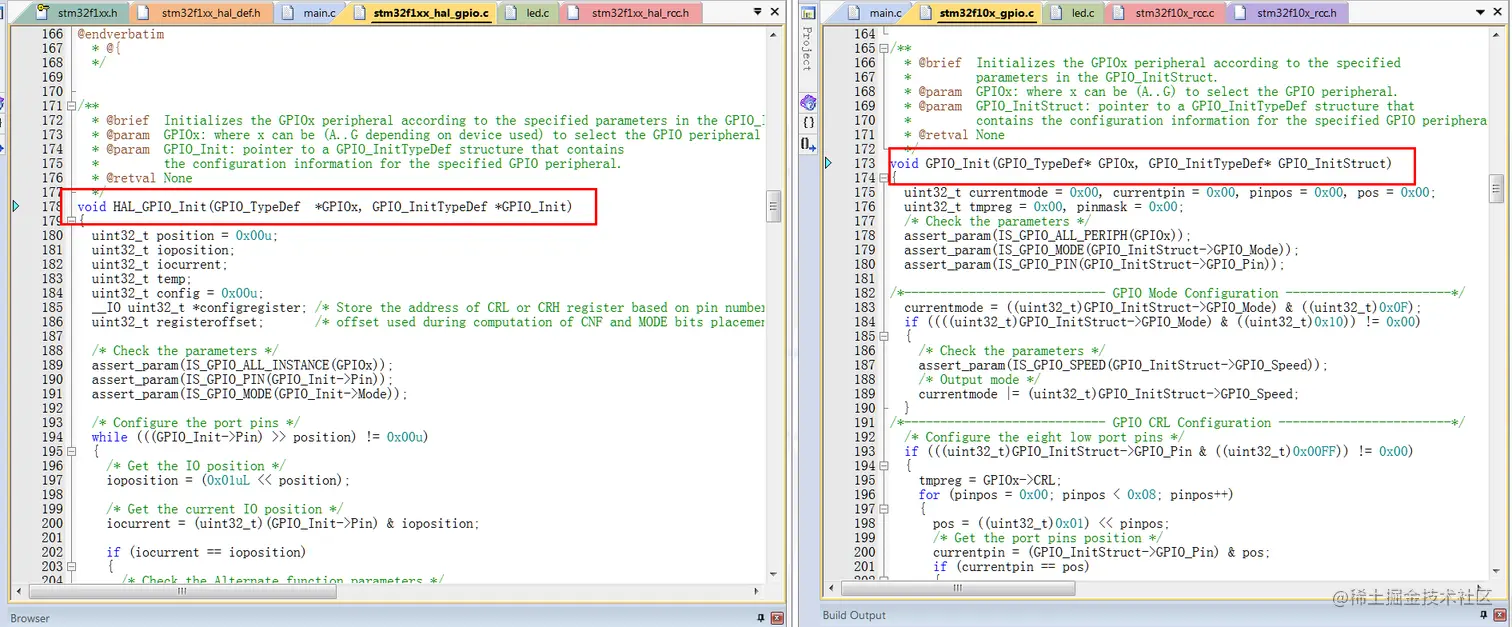Open the Templates panel icon in sidebar
This screenshot has height=627, width=1512.
(x=808, y=143)
